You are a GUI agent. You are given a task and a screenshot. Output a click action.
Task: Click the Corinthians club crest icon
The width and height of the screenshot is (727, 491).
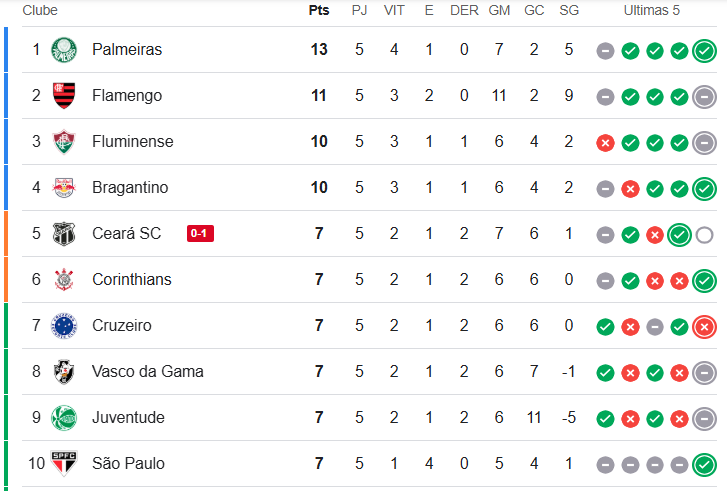[64, 280]
